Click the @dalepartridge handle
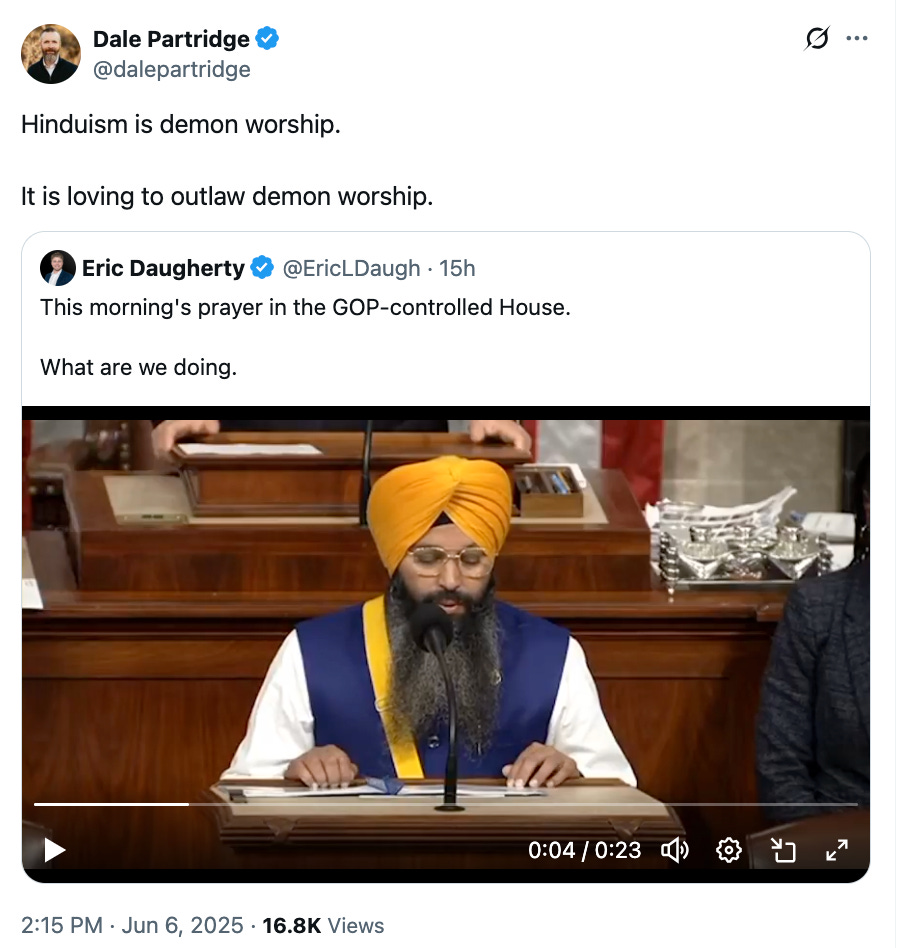The height and width of the screenshot is (948, 898). pyautogui.click(x=172, y=70)
